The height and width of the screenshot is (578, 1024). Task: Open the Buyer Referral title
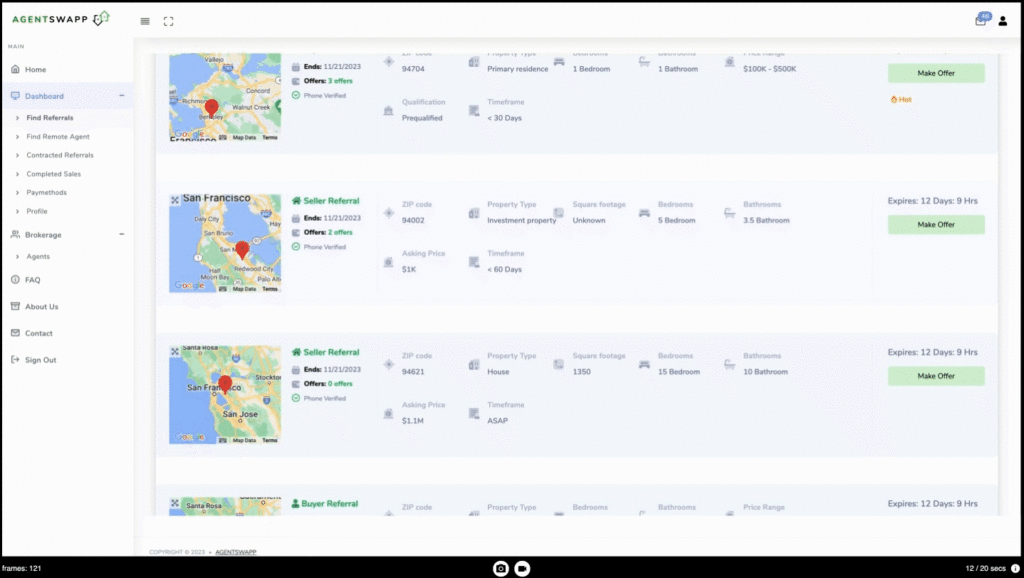click(330, 504)
